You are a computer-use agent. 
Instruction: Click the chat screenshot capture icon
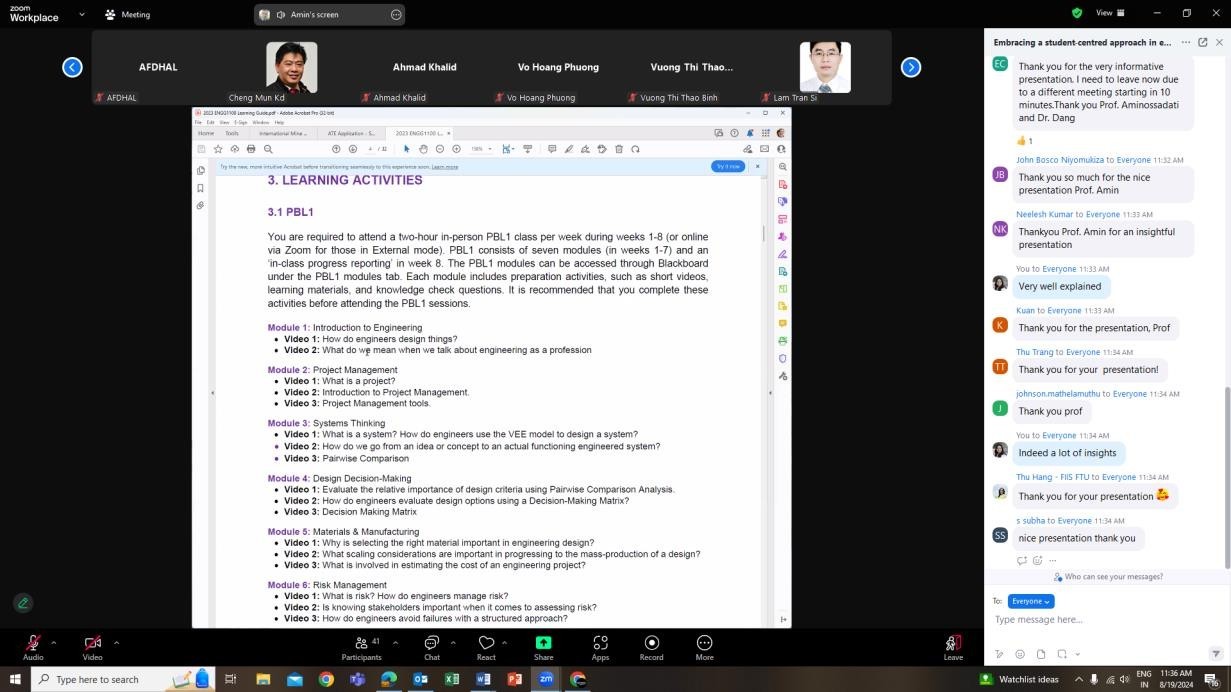[x=1061, y=655]
